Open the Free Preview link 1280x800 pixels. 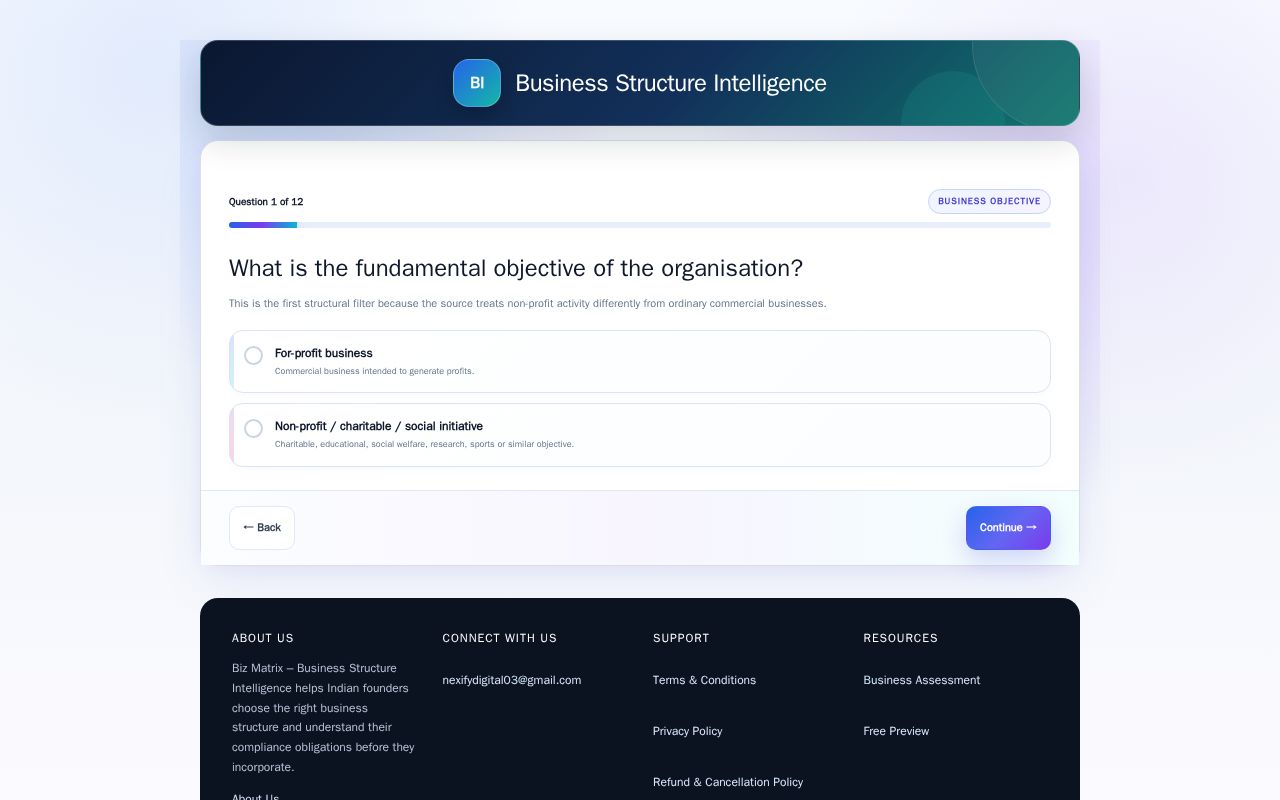[x=896, y=731]
